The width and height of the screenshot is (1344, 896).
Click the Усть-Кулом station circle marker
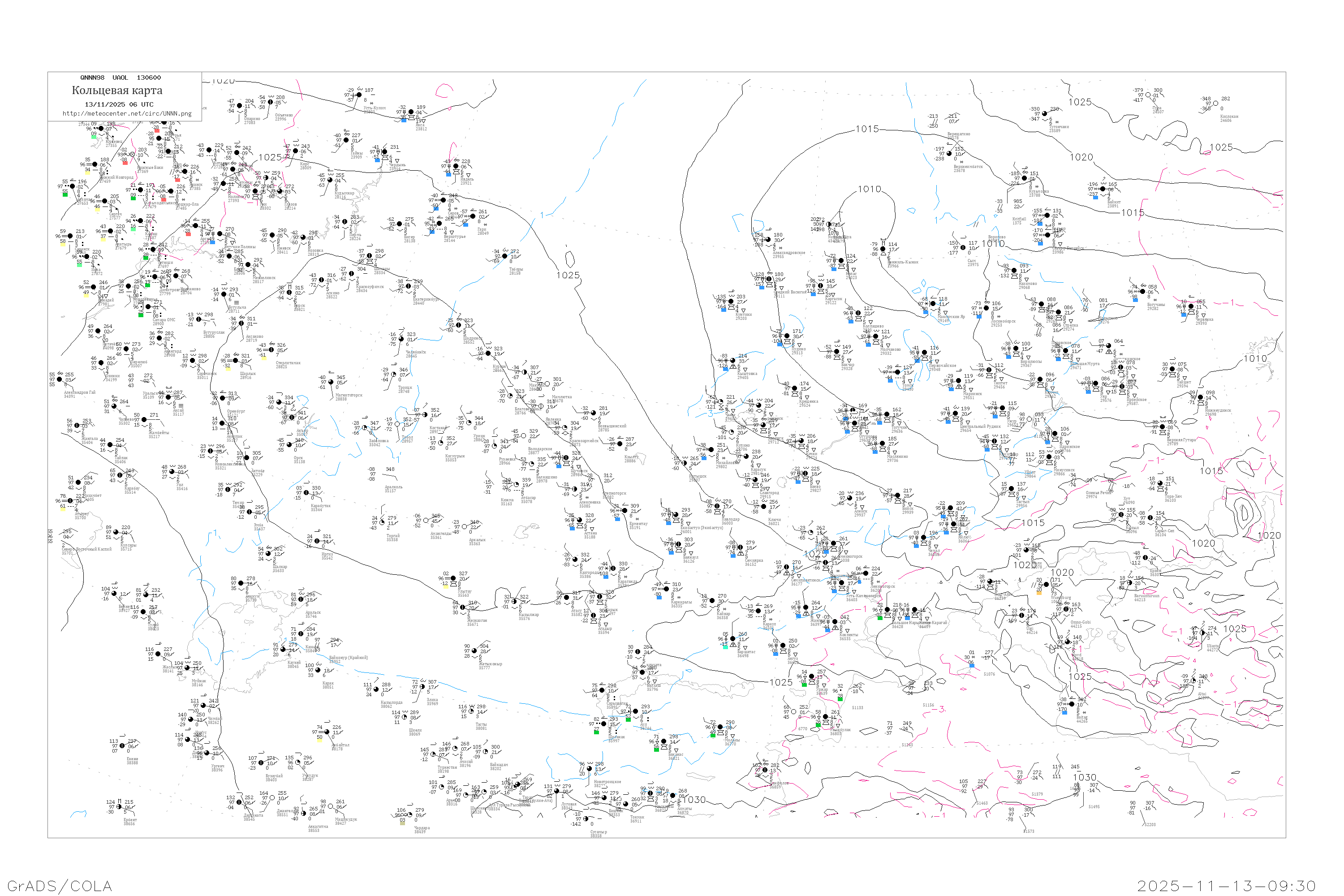[358, 95]
